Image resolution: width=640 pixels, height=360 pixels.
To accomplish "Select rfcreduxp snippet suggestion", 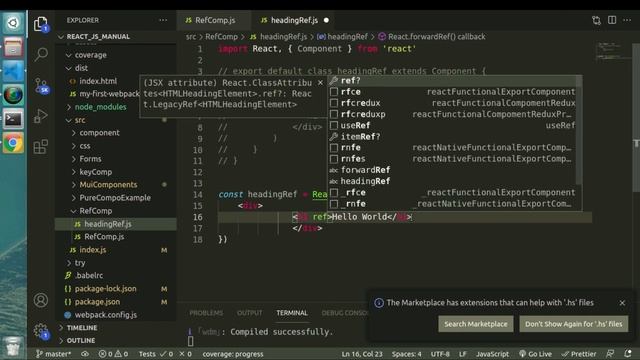I will pyautogui.click(x=453, y=114).
